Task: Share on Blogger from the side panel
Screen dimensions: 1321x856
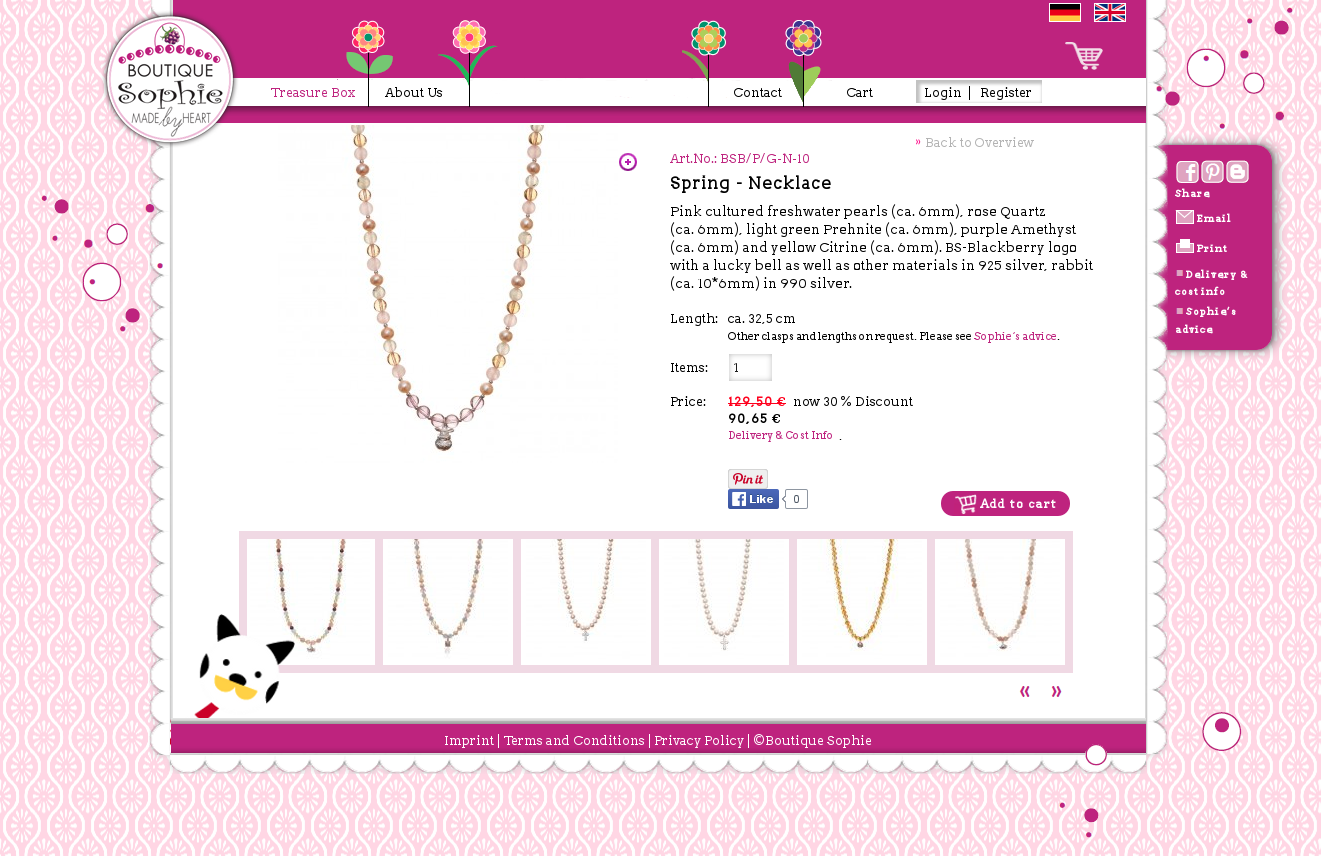Action: coord(1237,172)
